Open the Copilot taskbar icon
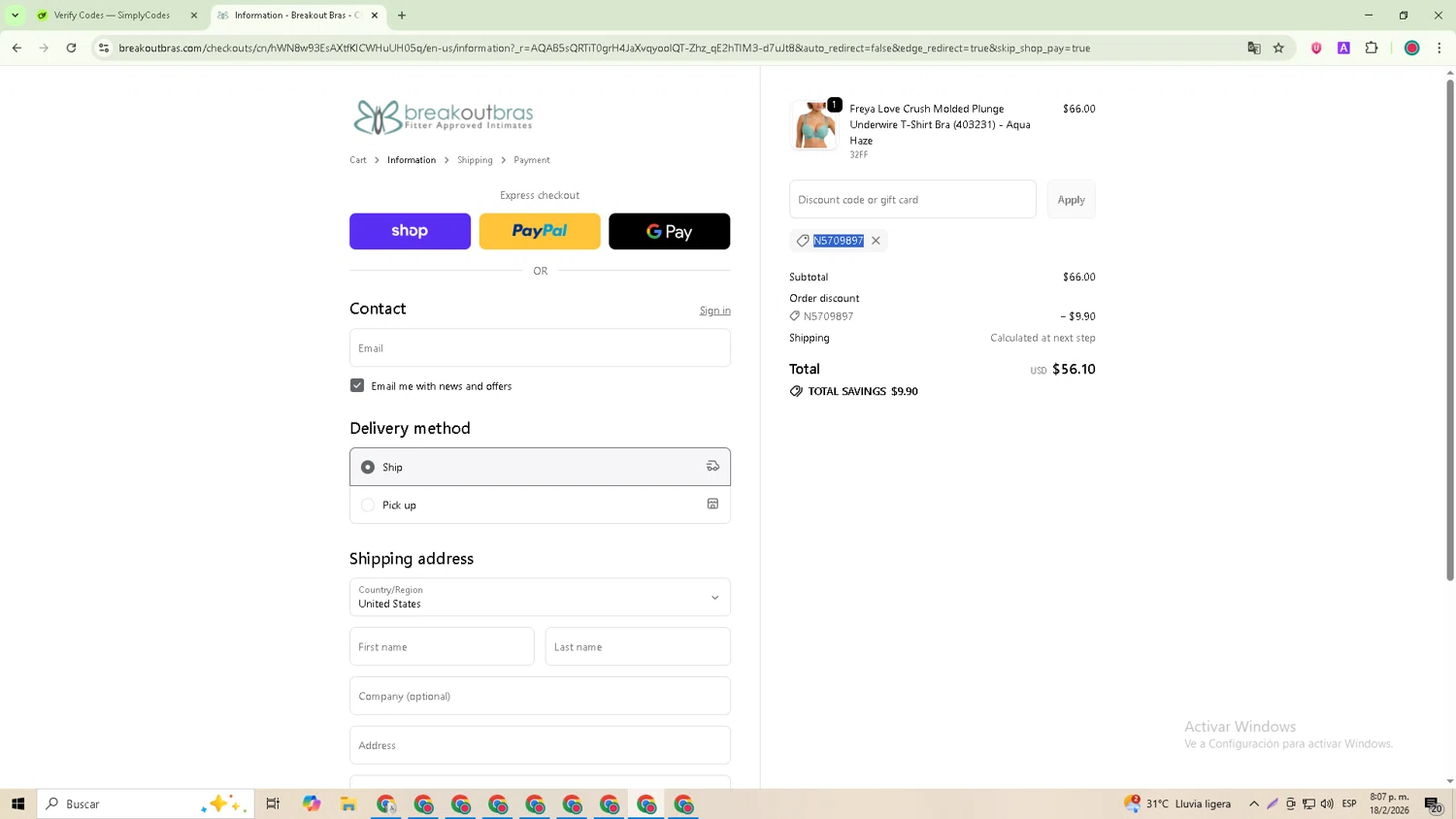Viewport: 1456px width, 819px height. coord(312,803)
